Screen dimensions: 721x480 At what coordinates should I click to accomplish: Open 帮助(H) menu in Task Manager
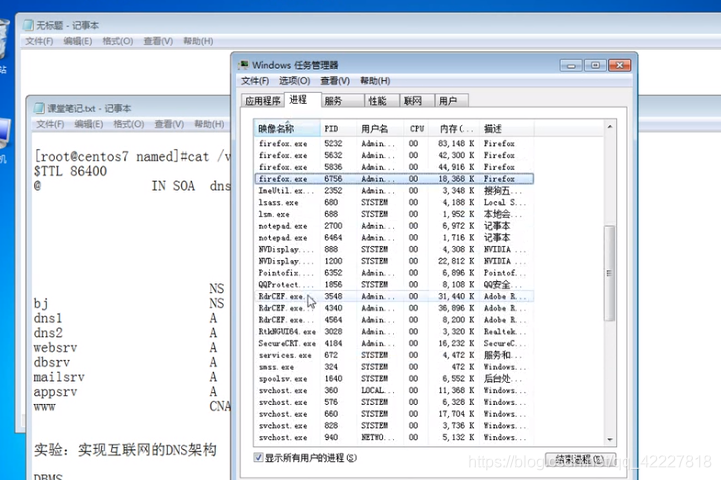[375, 81]
